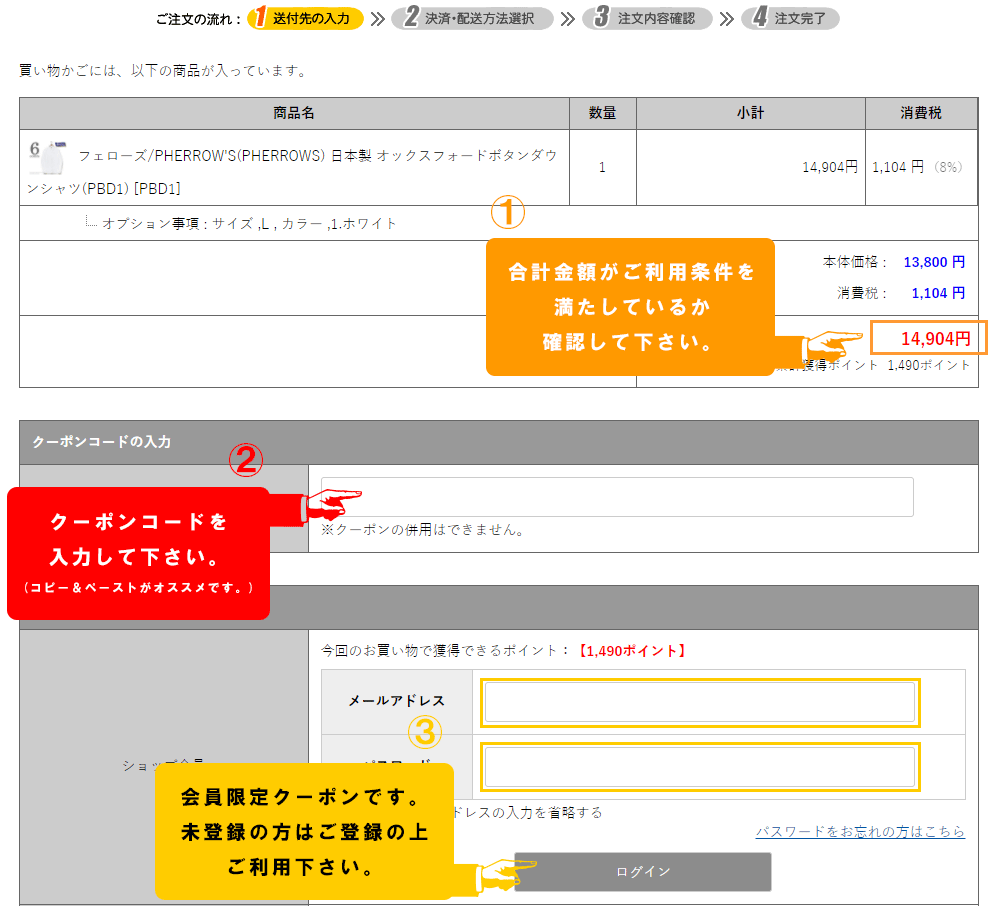Click the red クーポンコード instruction callout
Screen dimensions: 994x911
(x=138, y=553)
